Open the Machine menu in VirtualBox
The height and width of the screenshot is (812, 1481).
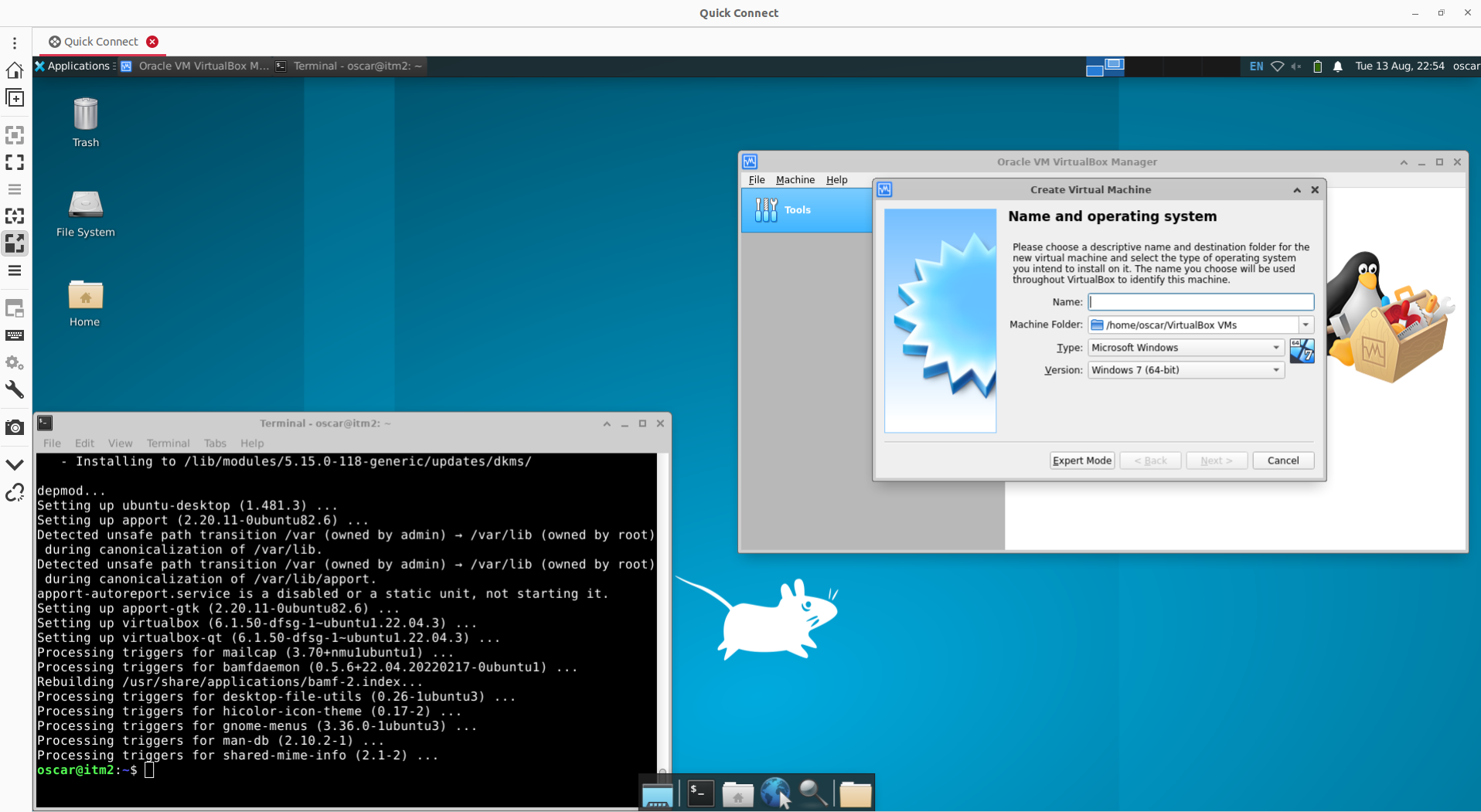coord(795,180)
